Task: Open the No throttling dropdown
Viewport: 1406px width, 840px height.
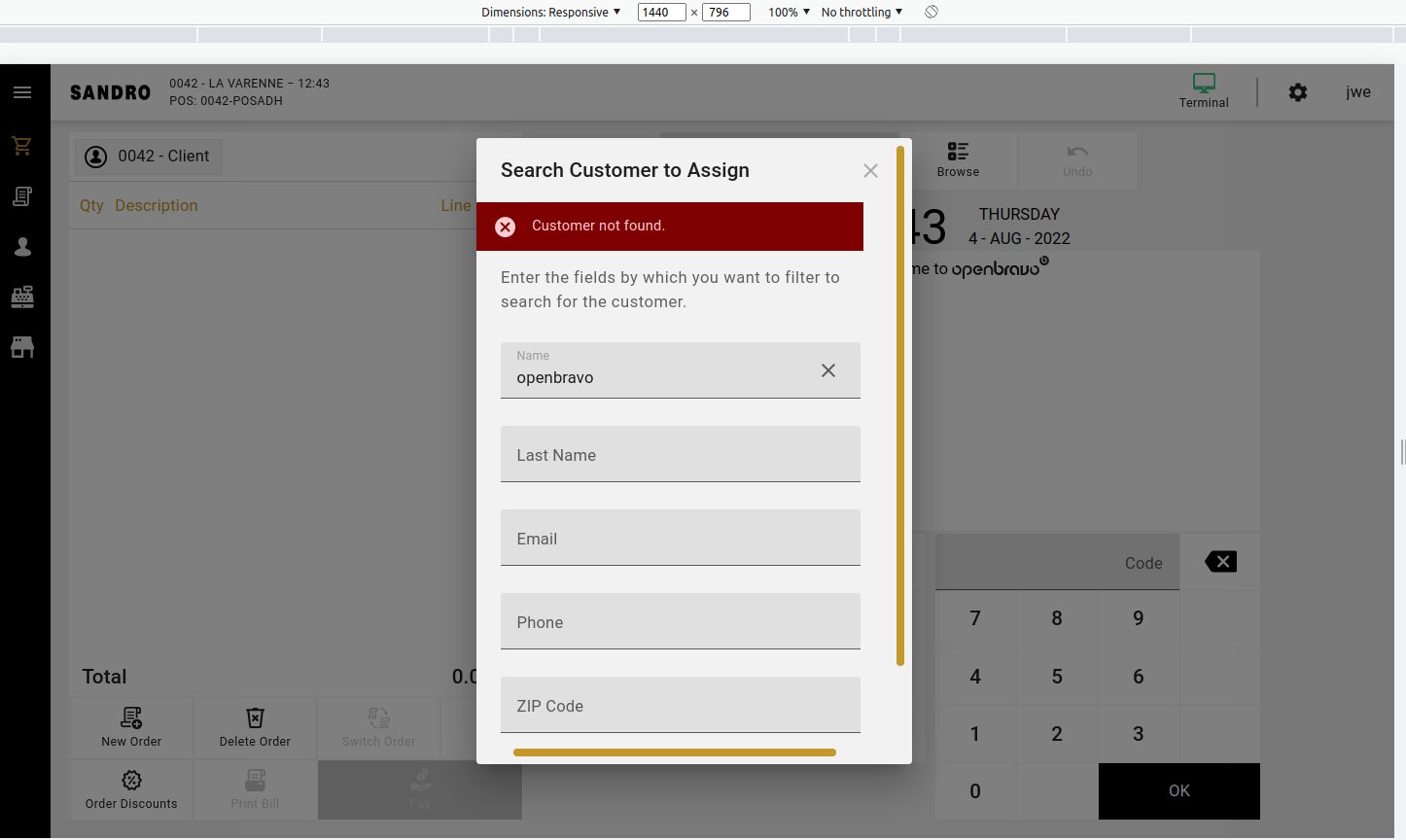Action: point(861,13)
